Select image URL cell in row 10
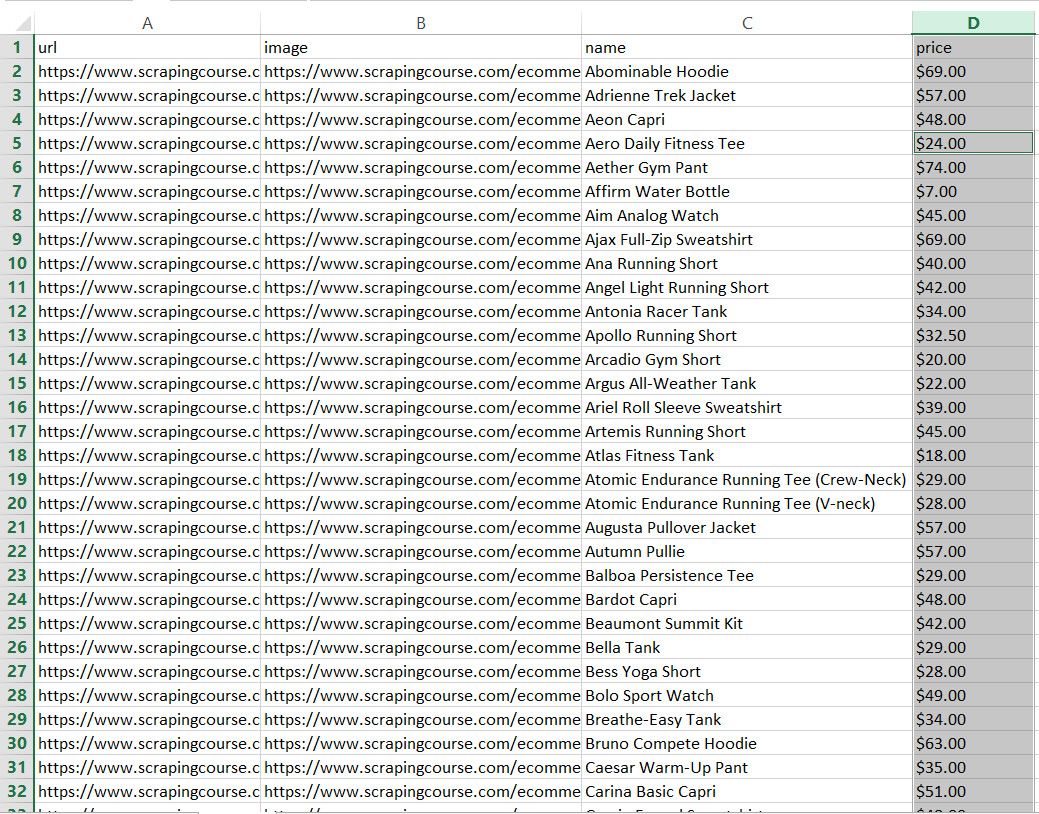Image resolution: width=1039 pixels, height=814 pixels. pos(421,263)
